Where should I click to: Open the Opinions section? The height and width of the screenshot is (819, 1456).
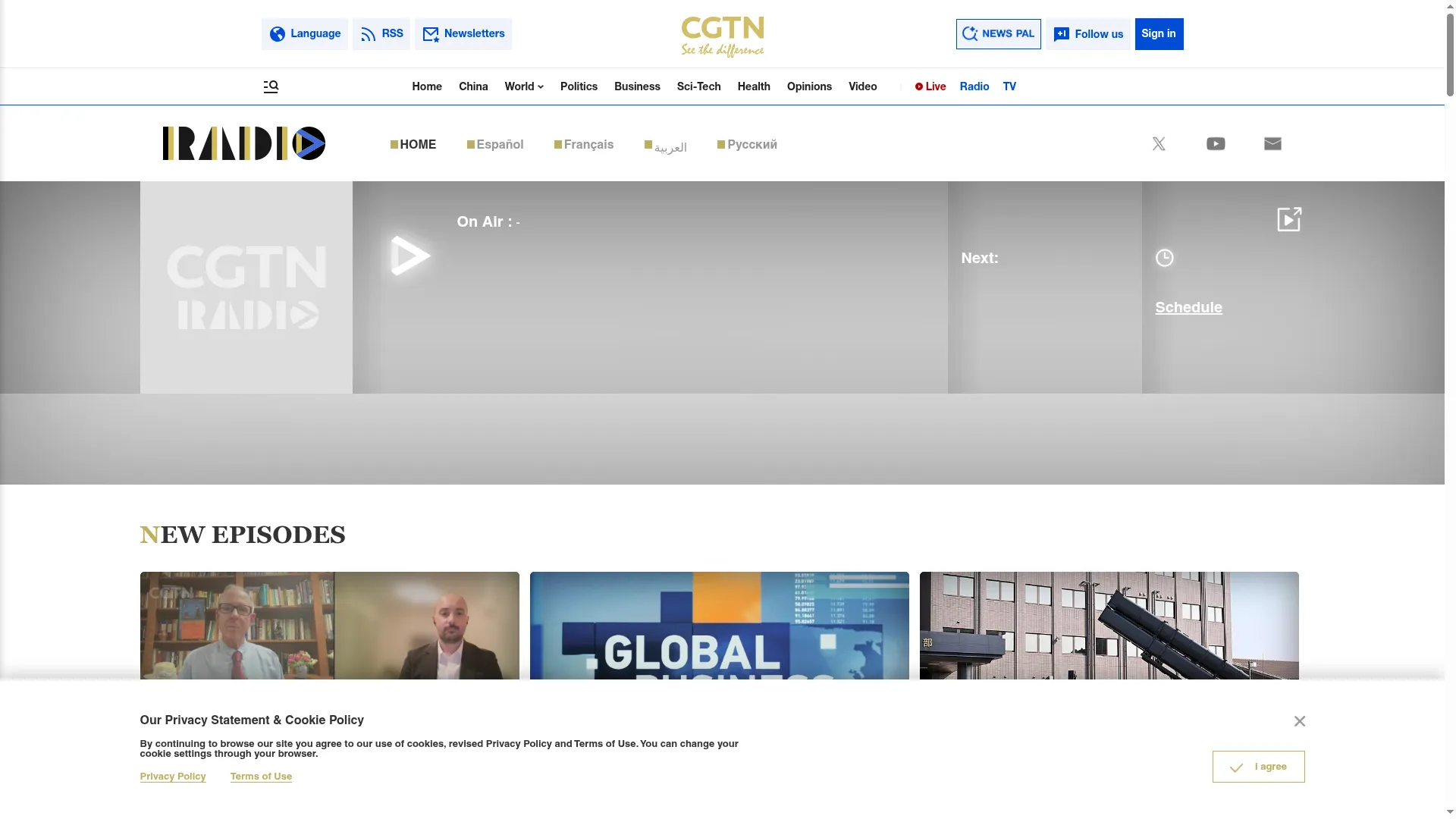coord(809,86)
